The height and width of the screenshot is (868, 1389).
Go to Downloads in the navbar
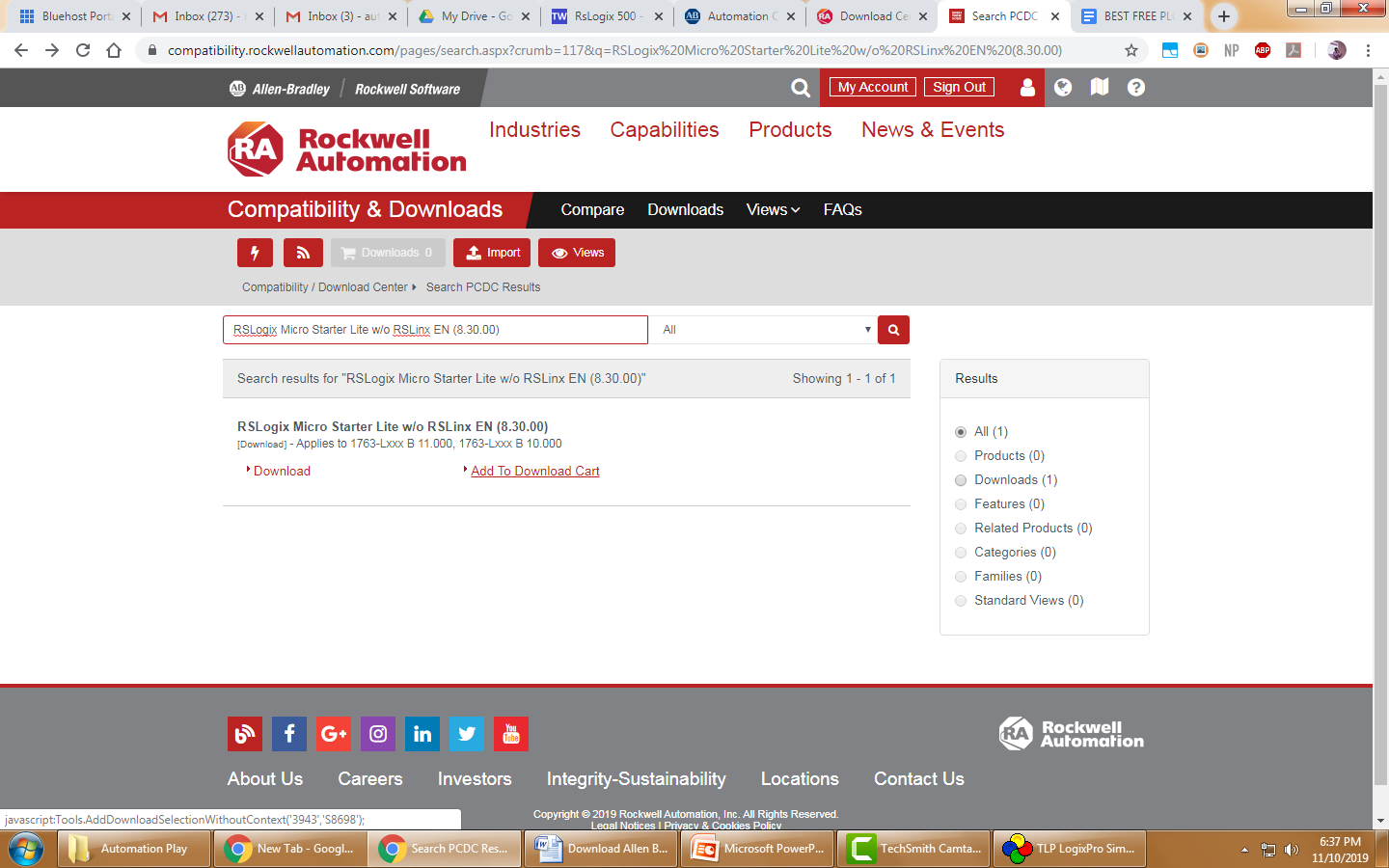(x=685, y=209)
